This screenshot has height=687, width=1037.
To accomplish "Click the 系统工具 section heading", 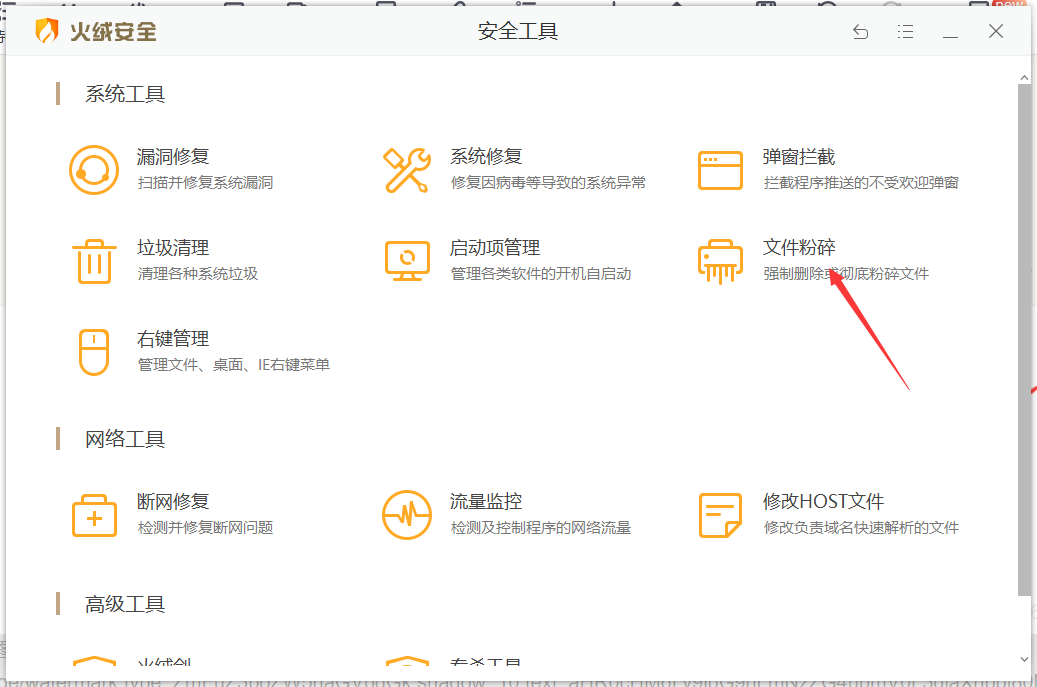I will [125, 94].
